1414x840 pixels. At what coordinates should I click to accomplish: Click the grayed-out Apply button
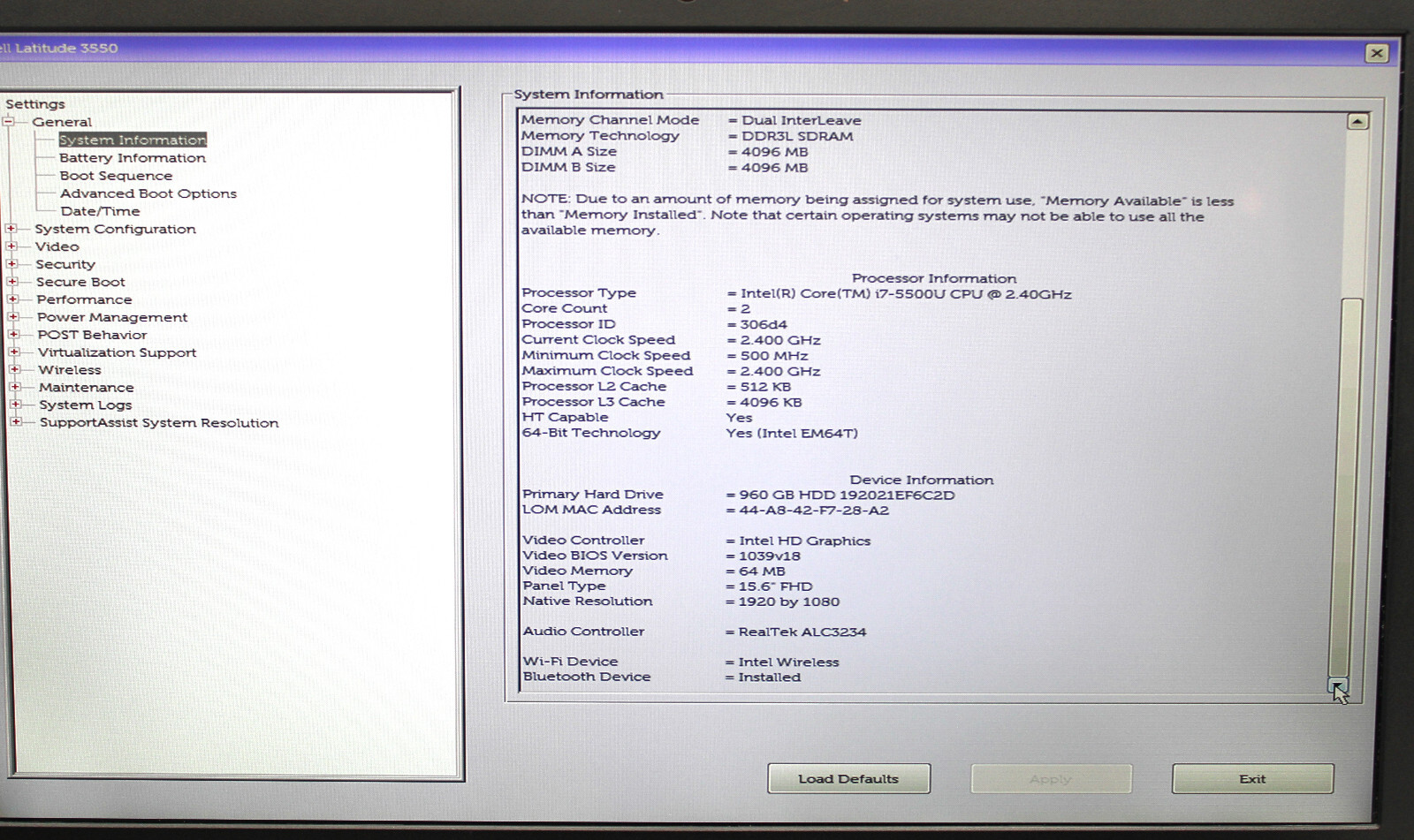[x=1051, y=779]
